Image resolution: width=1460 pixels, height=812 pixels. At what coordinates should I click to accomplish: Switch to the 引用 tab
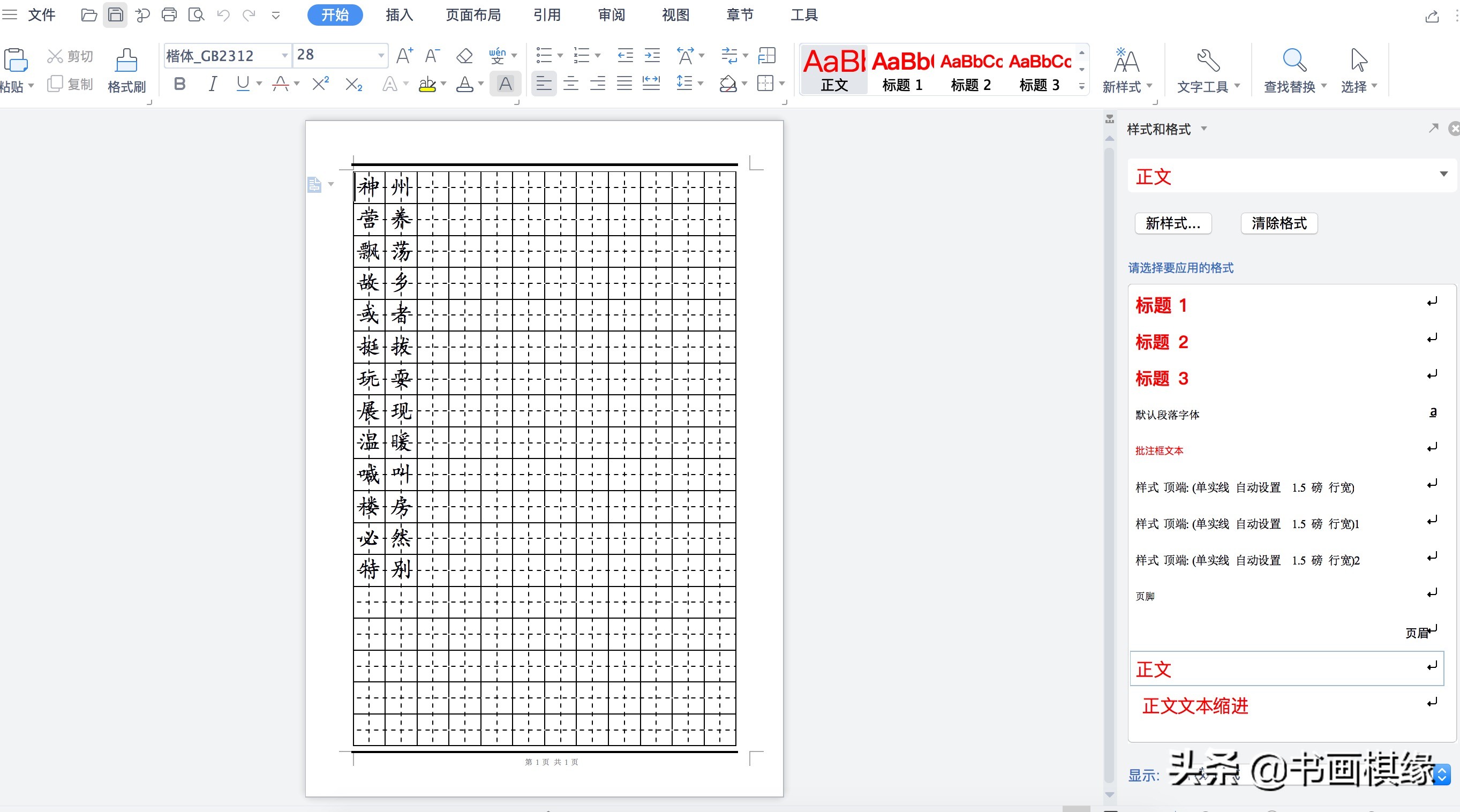pyautogui.click(x=547, y=15)
